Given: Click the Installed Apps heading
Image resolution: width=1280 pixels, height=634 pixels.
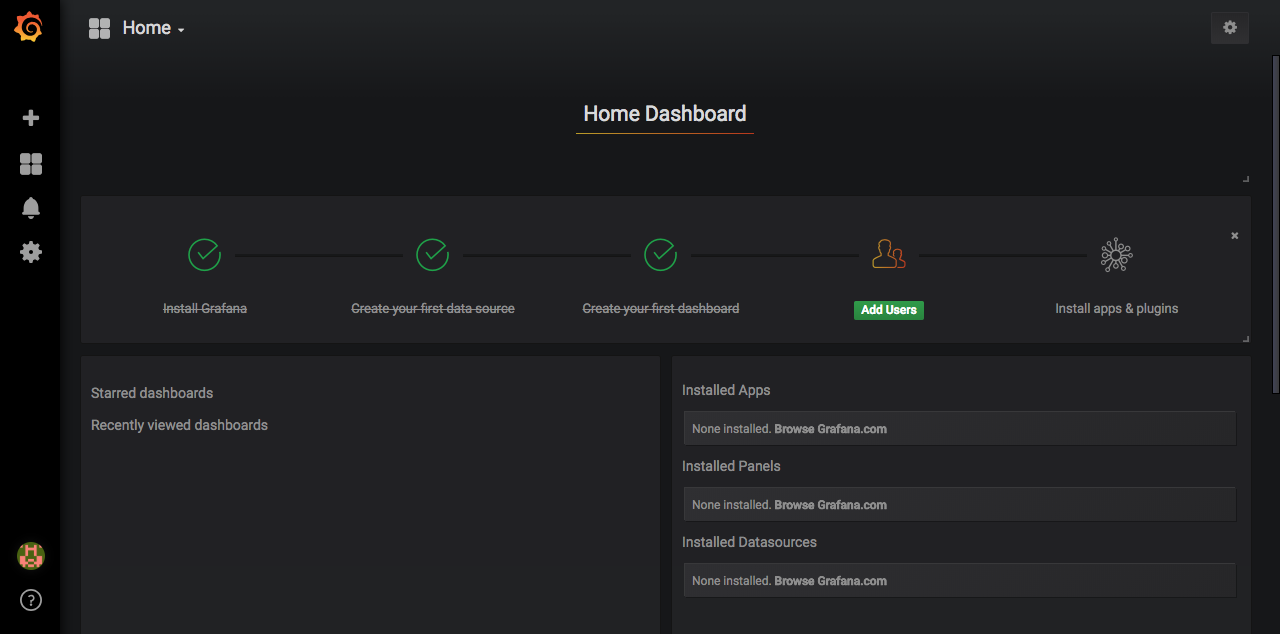Looking at the screenshot, I should [726, 390].
